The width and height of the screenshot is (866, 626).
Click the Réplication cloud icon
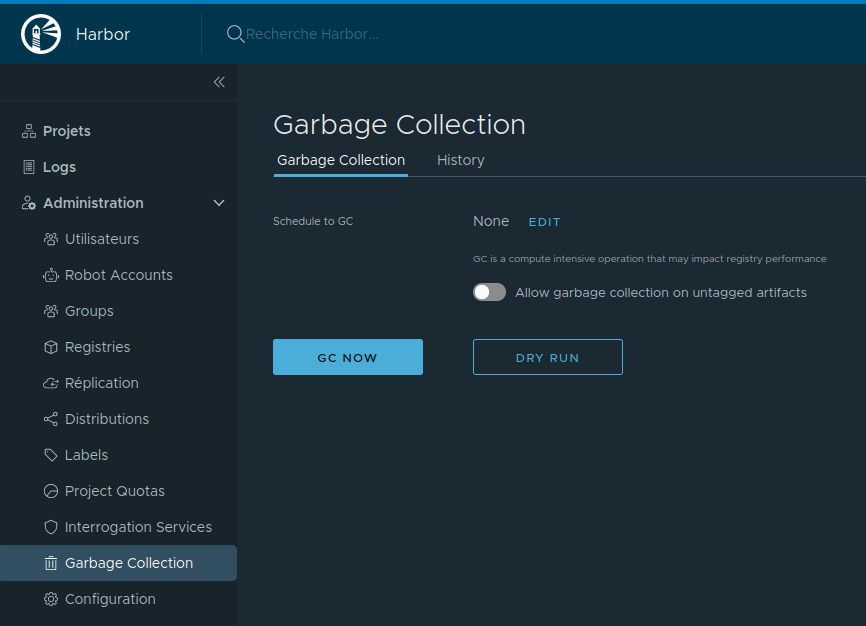click(51, 383)
